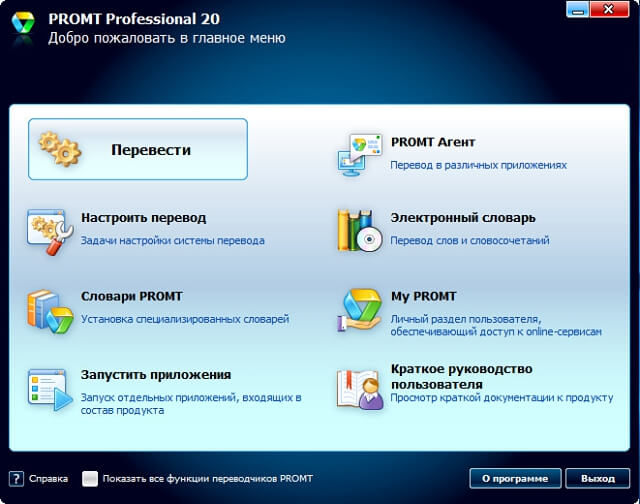Open the О программе dialog
640x504 pixels.
click(515, 478)
